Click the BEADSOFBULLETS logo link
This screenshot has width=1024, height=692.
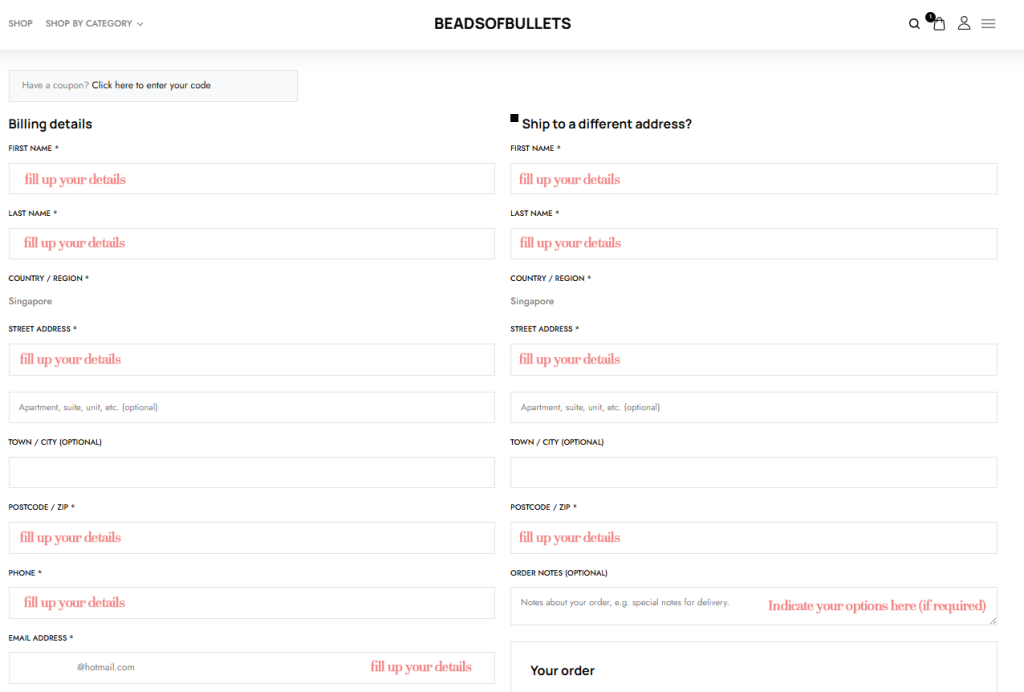(502, 24)
